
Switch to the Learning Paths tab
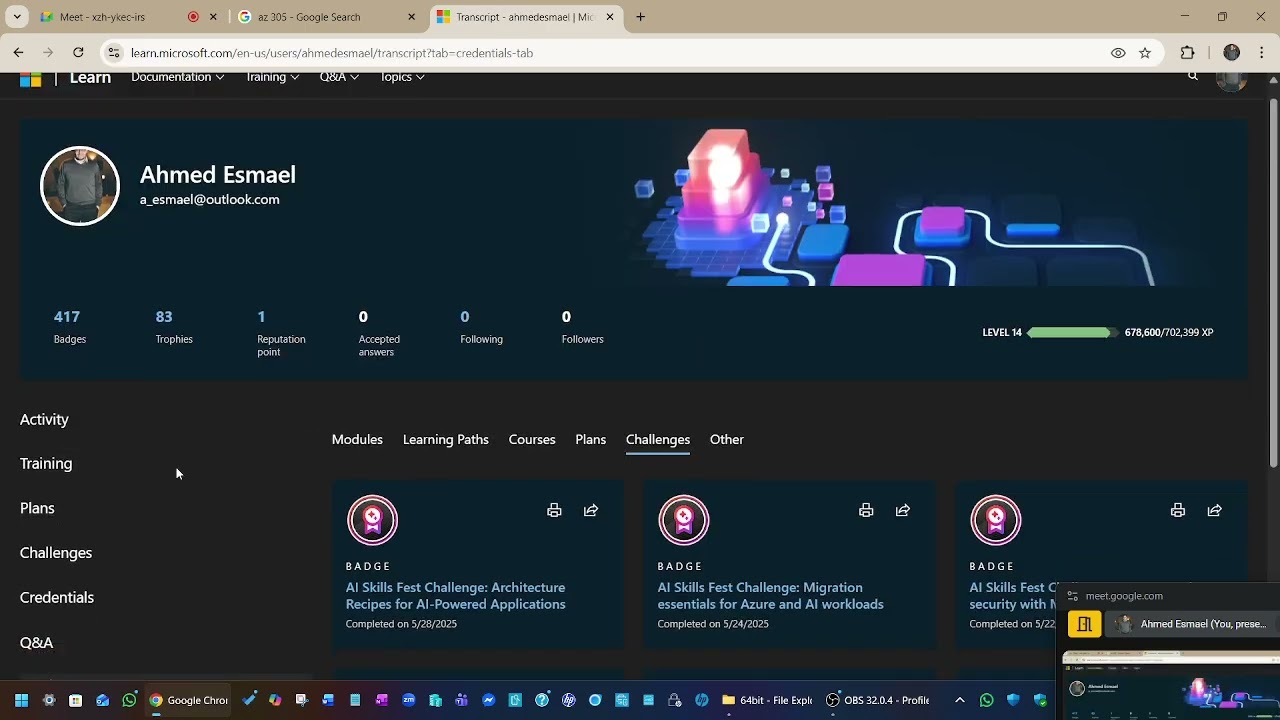(x=446, y=439)
